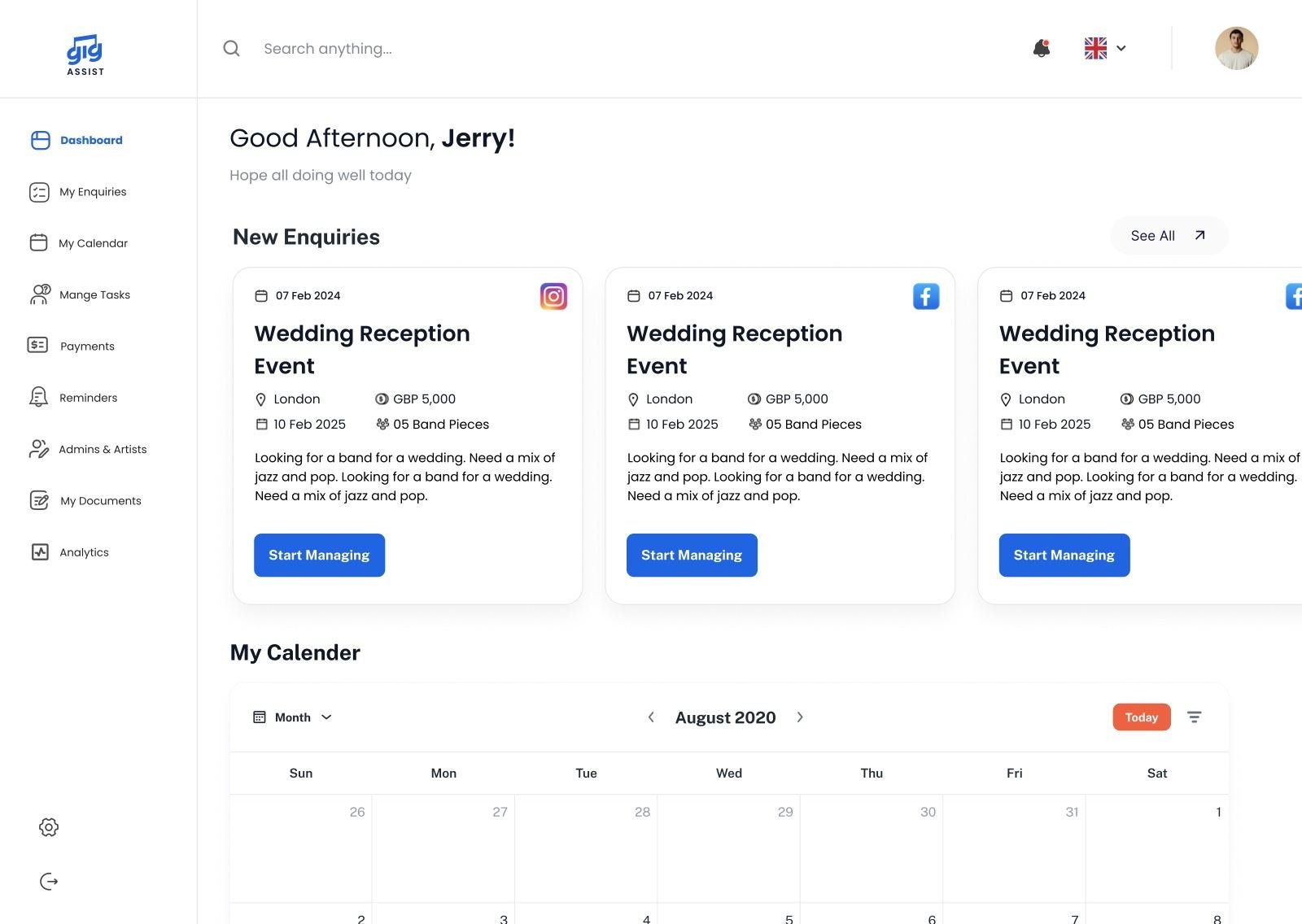
Task: Click the Analytics chart icon
Action: tap(40, 552)
